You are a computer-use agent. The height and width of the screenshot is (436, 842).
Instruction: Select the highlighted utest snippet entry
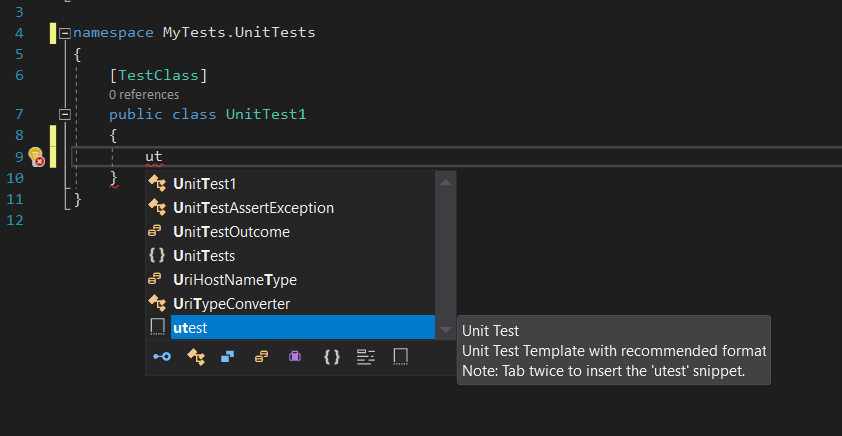point(302,327)
